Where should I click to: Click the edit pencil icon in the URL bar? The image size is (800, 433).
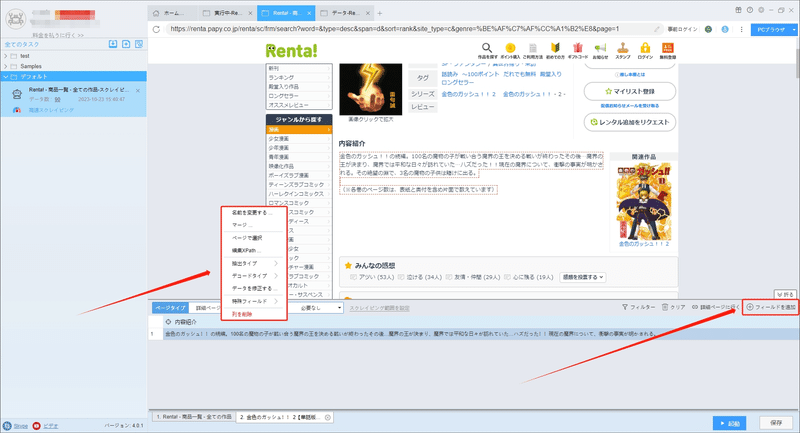(x=657, y=30)
